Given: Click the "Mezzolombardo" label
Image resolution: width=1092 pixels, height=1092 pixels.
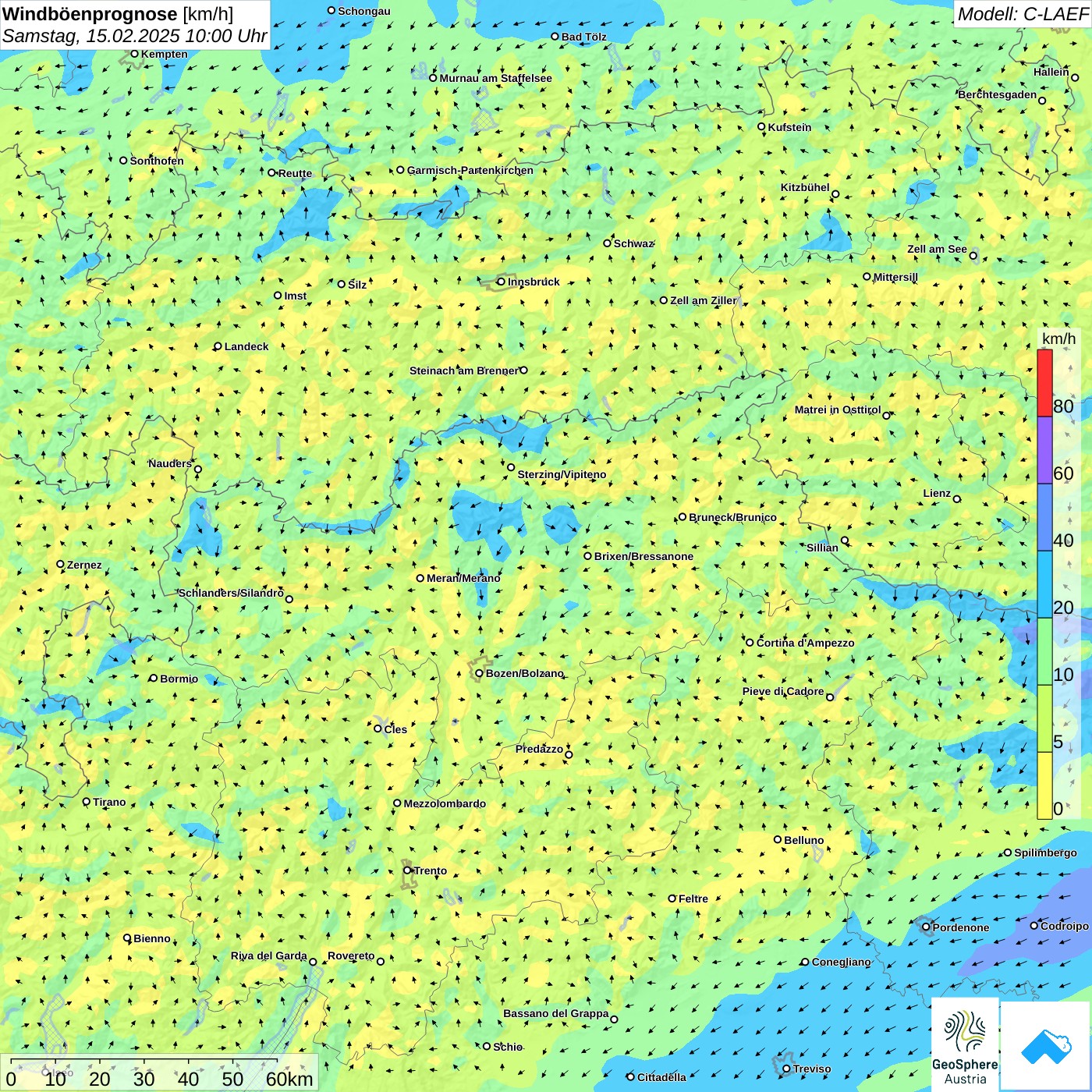Looking at the screenshot, I should point(445,803).
